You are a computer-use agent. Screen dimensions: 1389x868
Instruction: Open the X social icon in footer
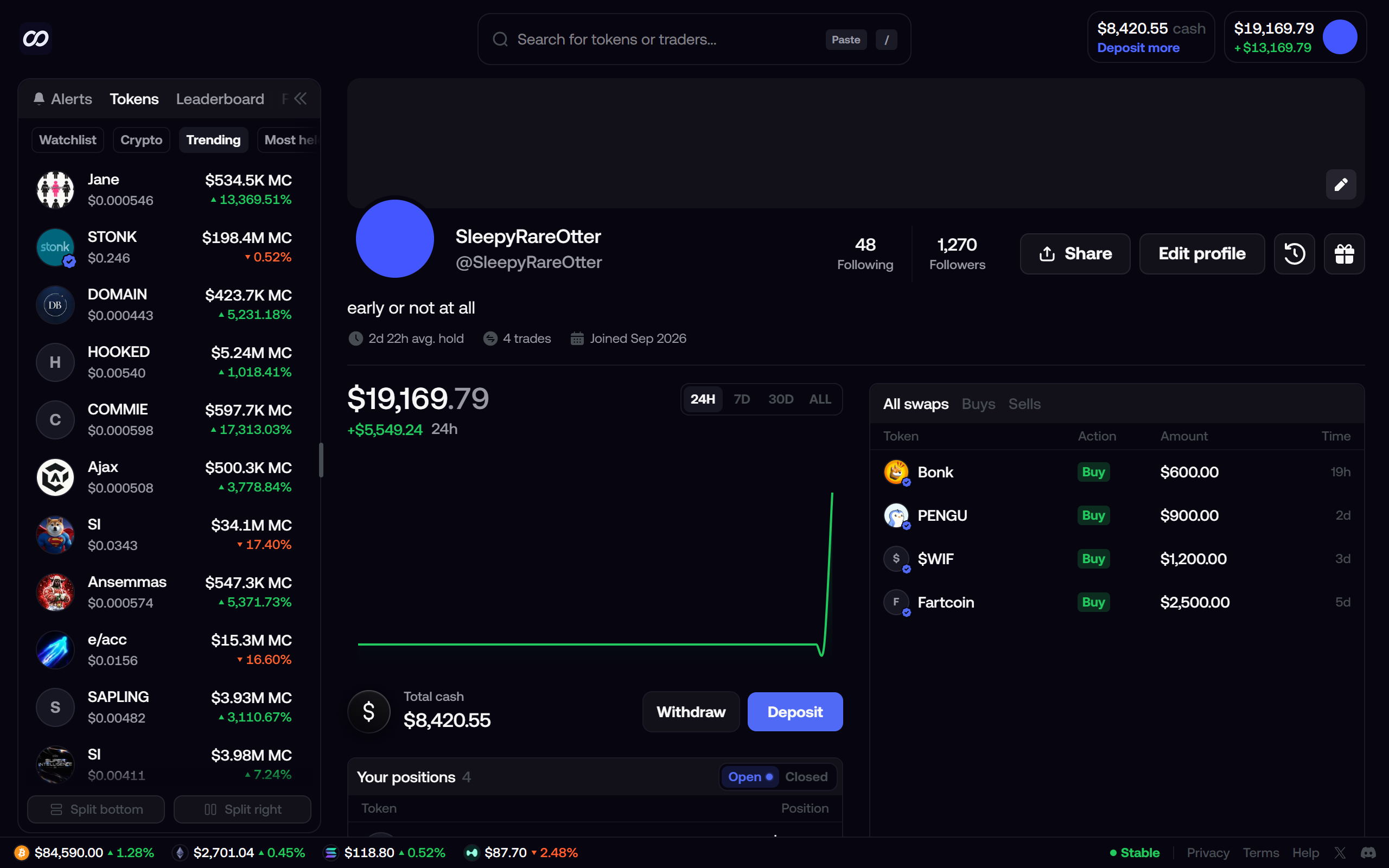pos(1340,852)
